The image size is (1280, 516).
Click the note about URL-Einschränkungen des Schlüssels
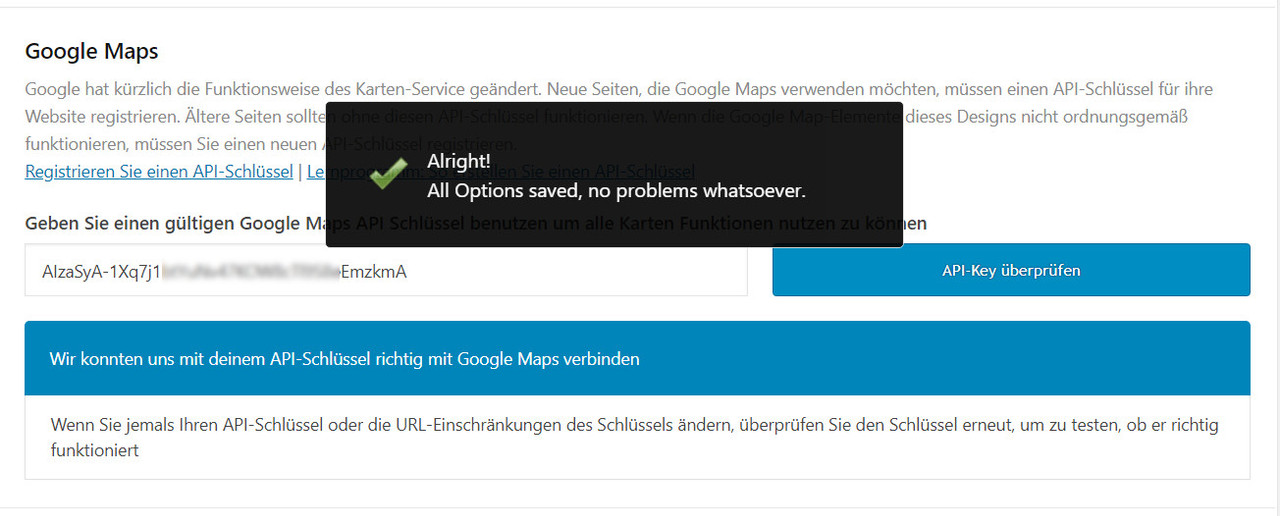(634, 438)
